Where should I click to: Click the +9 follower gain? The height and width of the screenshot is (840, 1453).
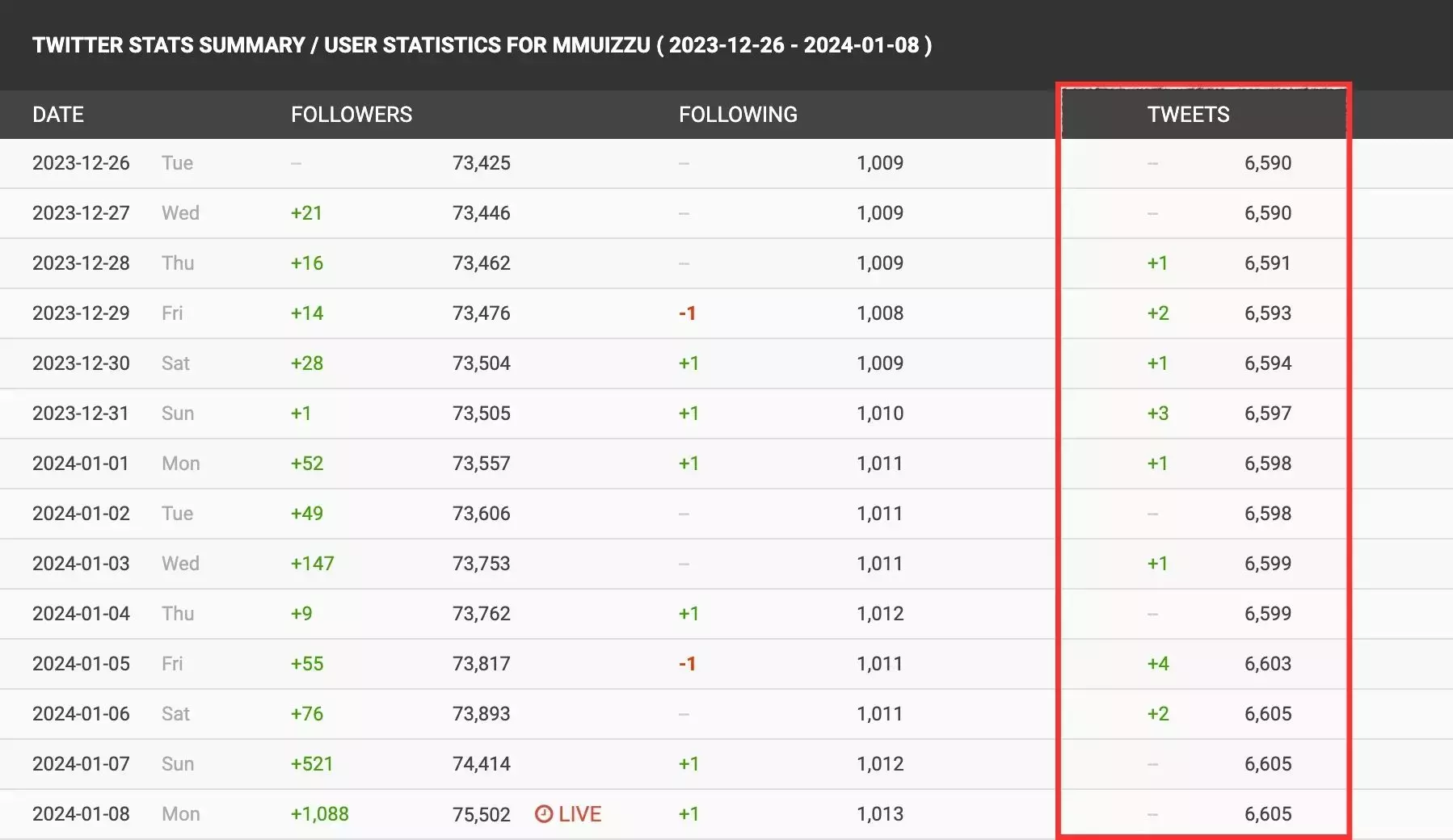pos(301,613)
